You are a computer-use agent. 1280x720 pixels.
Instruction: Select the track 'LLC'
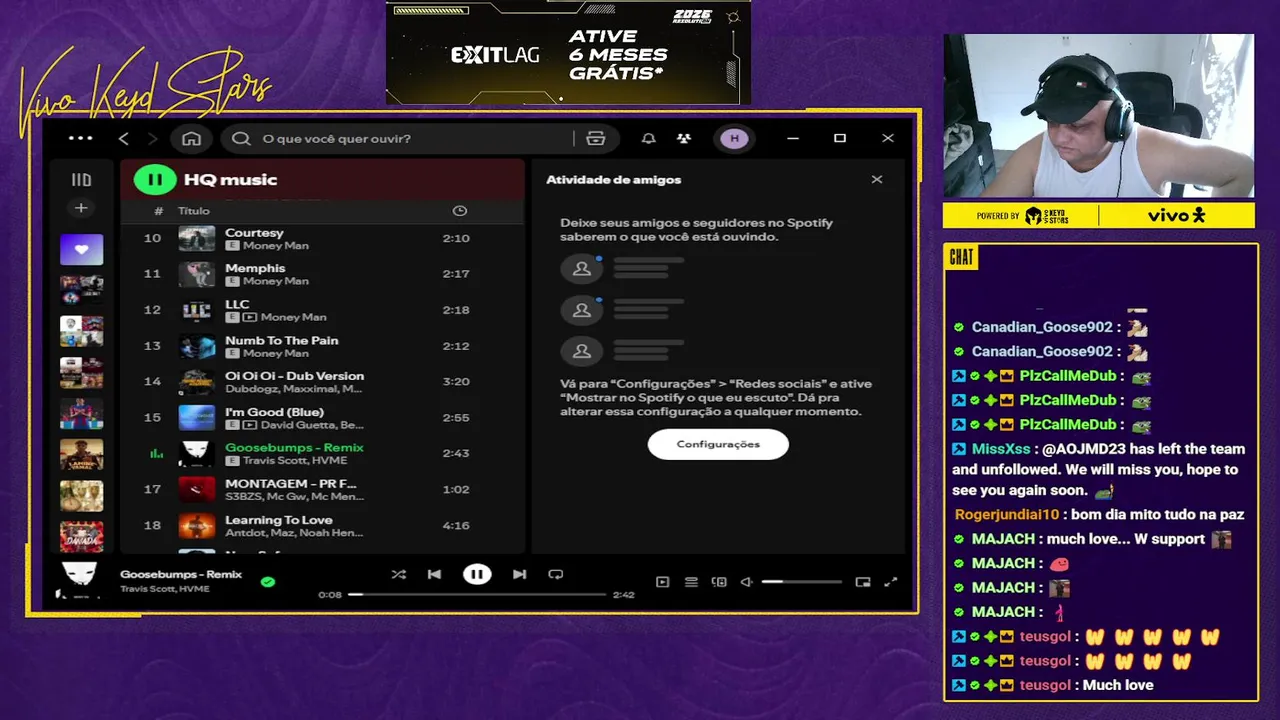[237, 304]
